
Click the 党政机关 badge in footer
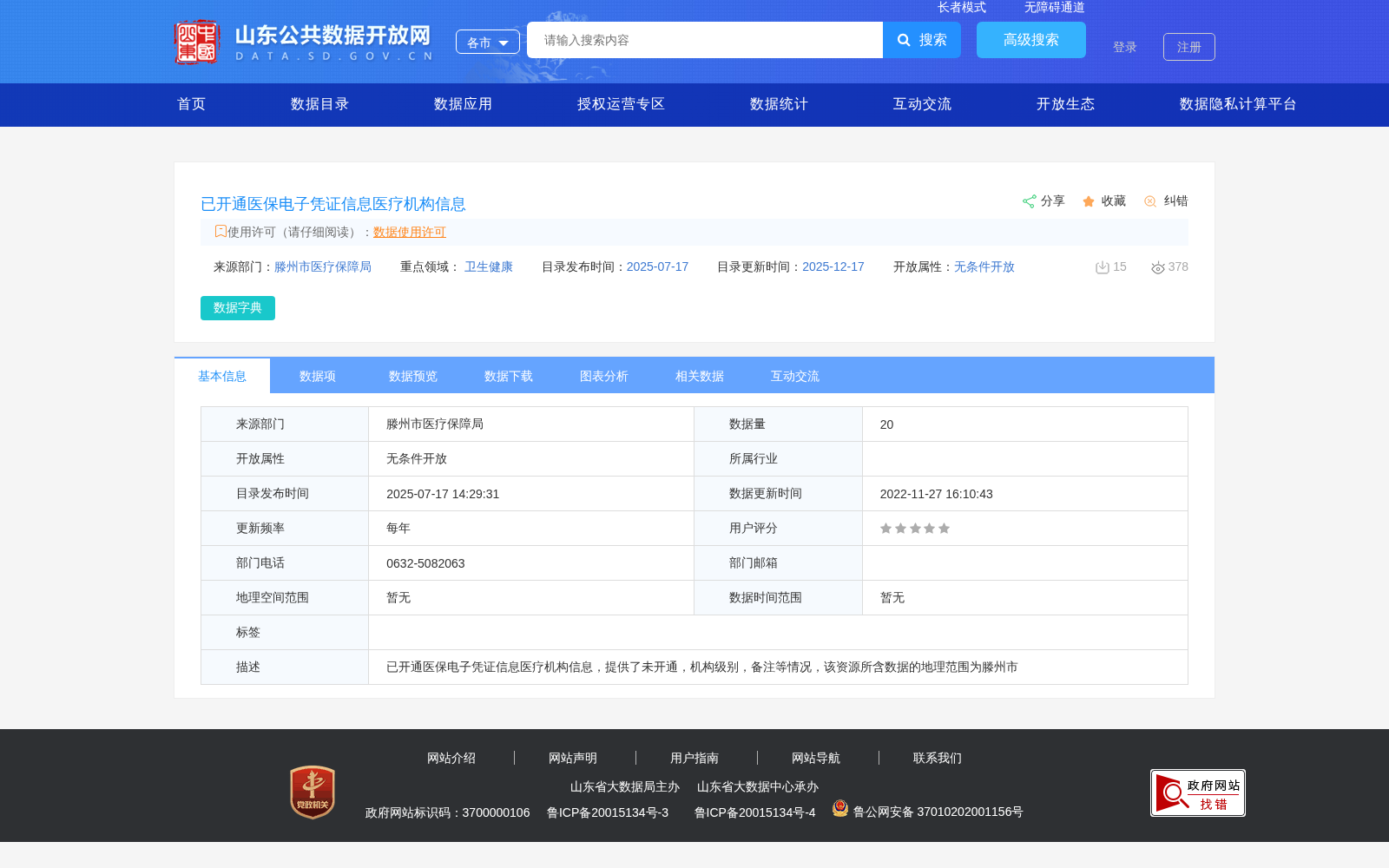(313, 792)
